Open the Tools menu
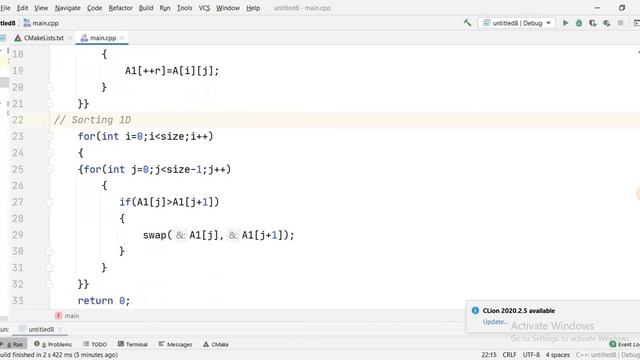Viewport: 640px width, 360px height. point(184,8)
